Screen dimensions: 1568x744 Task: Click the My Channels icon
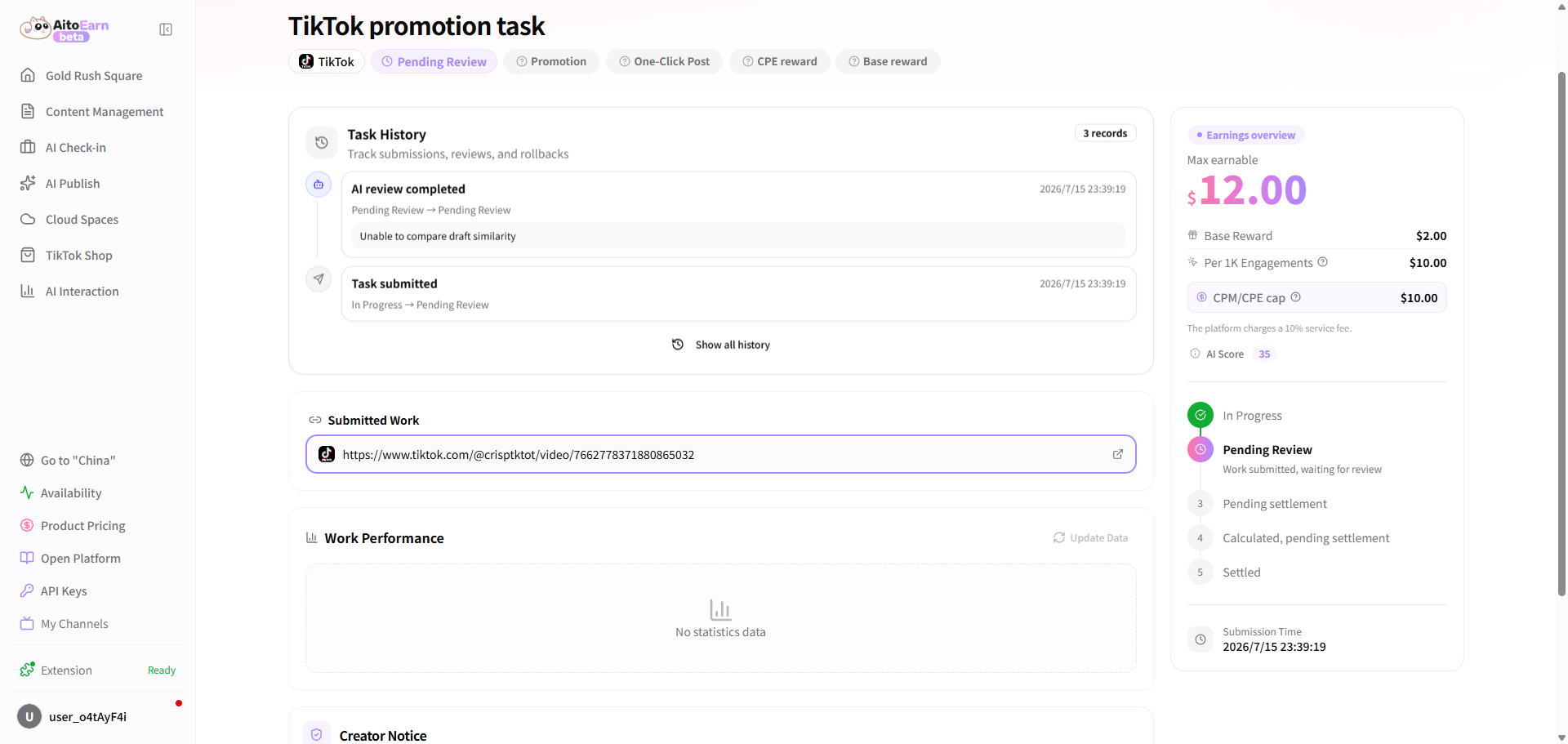(27, 623)
